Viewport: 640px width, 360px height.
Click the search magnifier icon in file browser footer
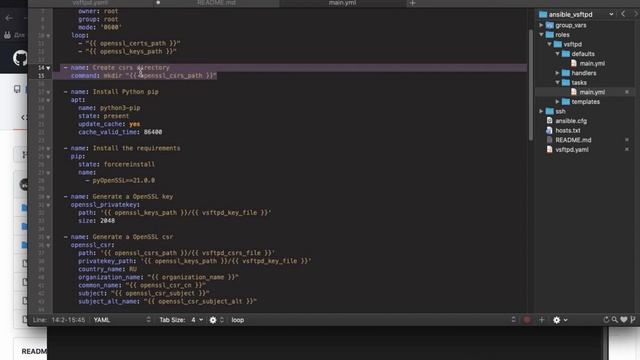[x=615, y=320]
